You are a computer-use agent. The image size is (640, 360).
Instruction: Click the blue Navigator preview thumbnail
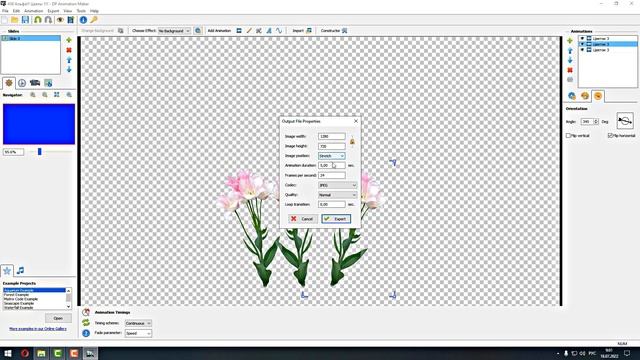pos(39,124)
